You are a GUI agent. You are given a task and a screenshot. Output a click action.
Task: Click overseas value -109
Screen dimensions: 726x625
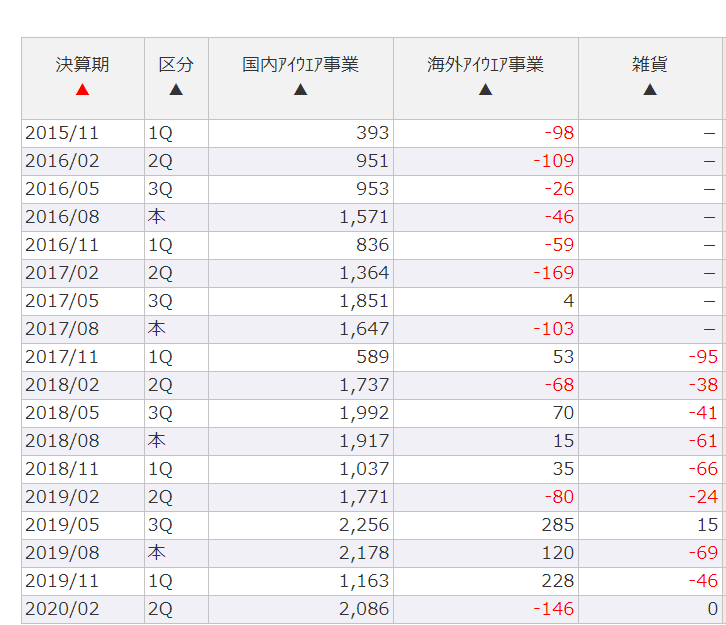click(x=554, y=161)
